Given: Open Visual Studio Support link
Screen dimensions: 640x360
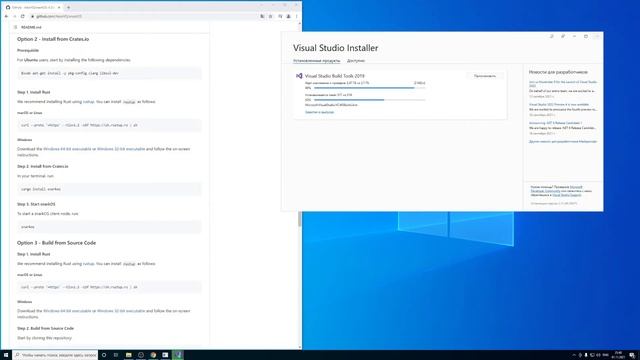Looking at the screenshot, I should coord(567,195).
